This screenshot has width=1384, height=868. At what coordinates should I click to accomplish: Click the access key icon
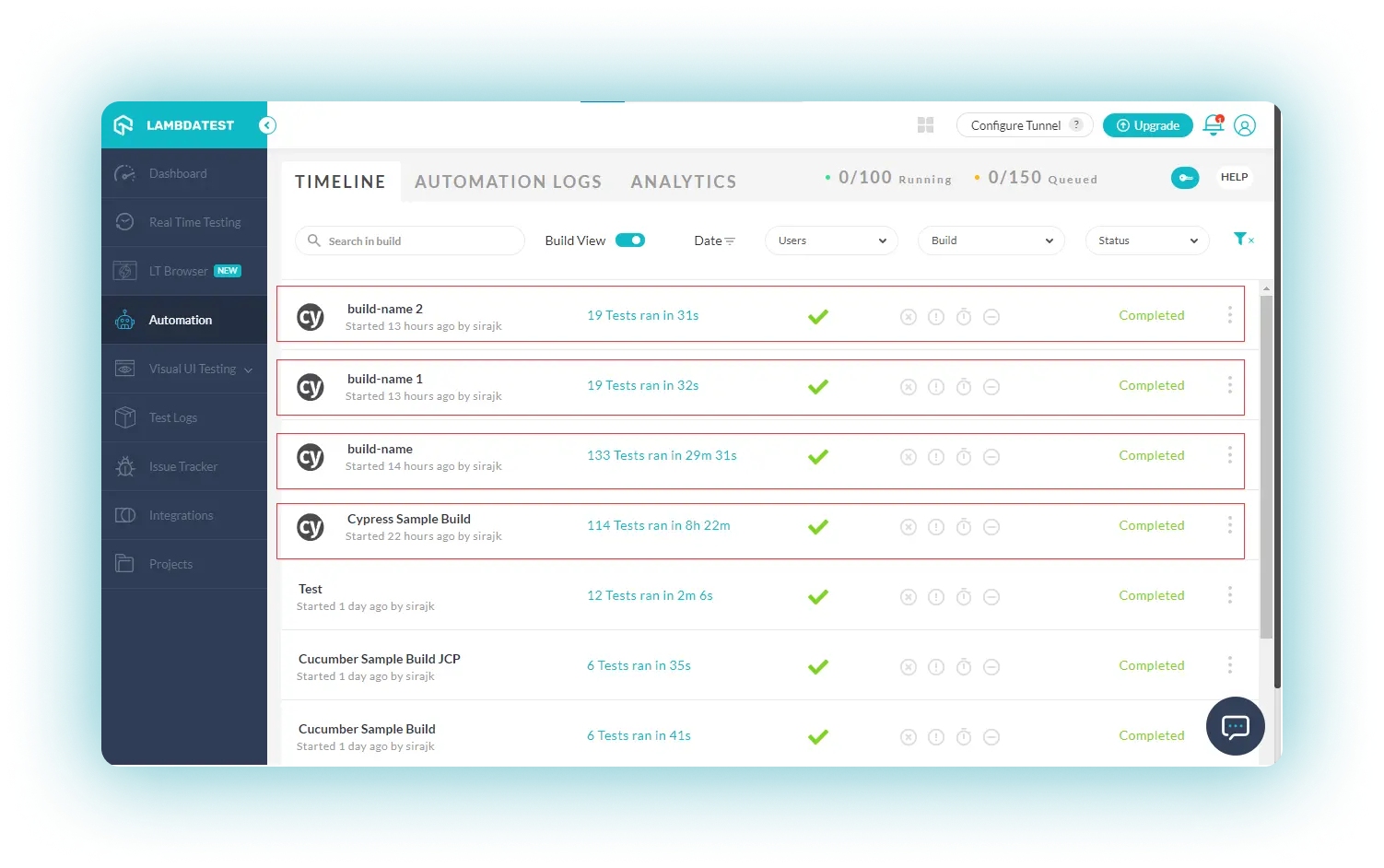pyautogui.click(x=1185, y=178)
